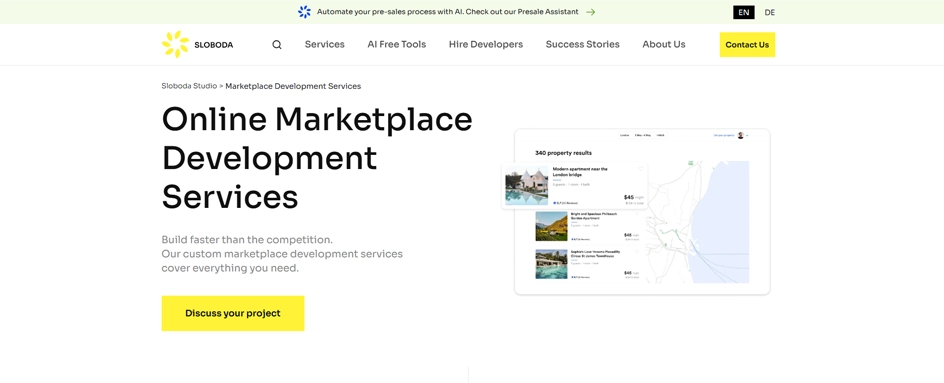Viewport: 944px width, 383px height.
Task: Click the map in the property mockup
Action: [x=698, y=222]
